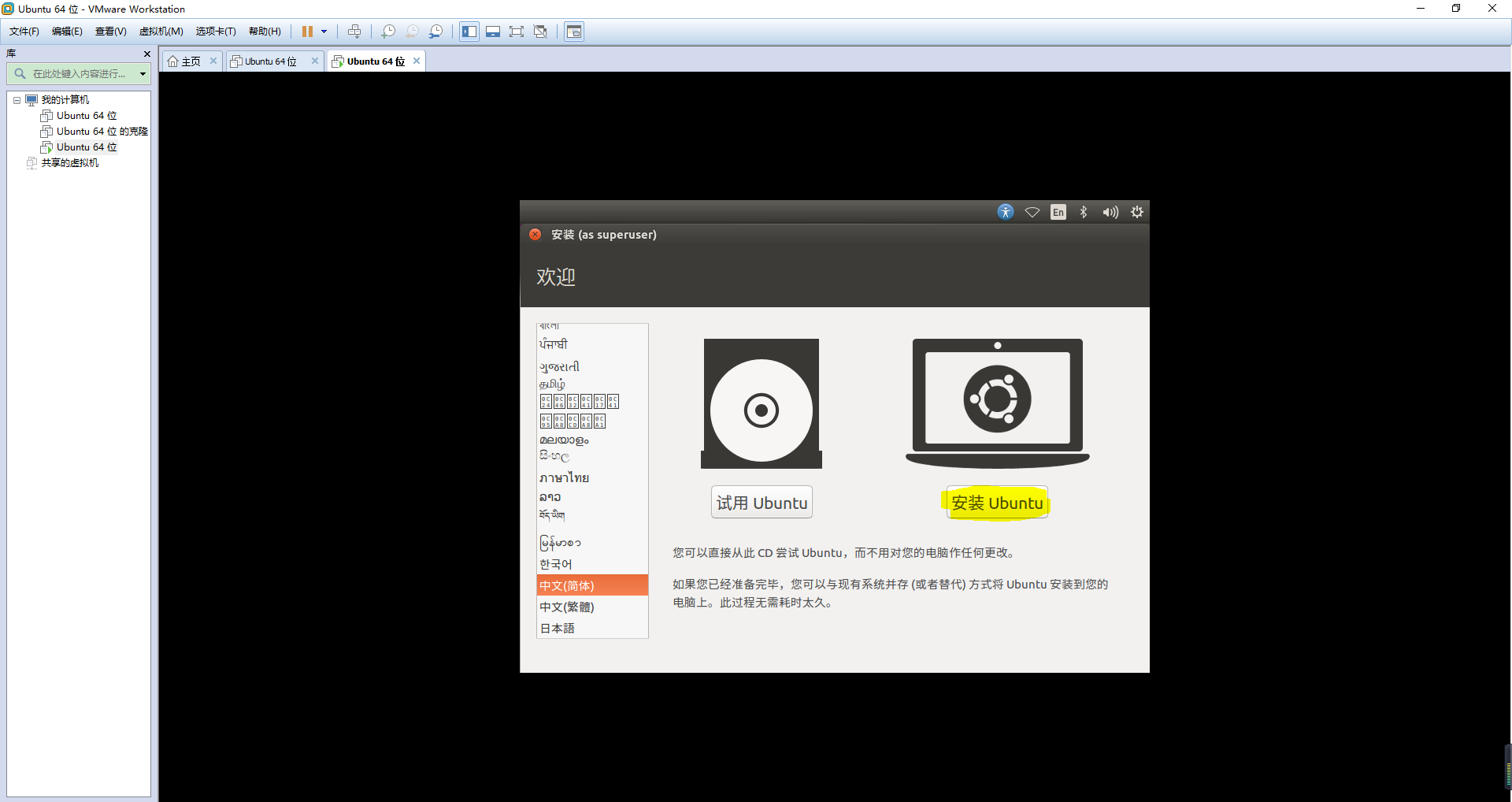The width and height of the screenshot is (1512, 802).
Task: Take a snapshot of this virtual machine
Action: pos(388,32)
